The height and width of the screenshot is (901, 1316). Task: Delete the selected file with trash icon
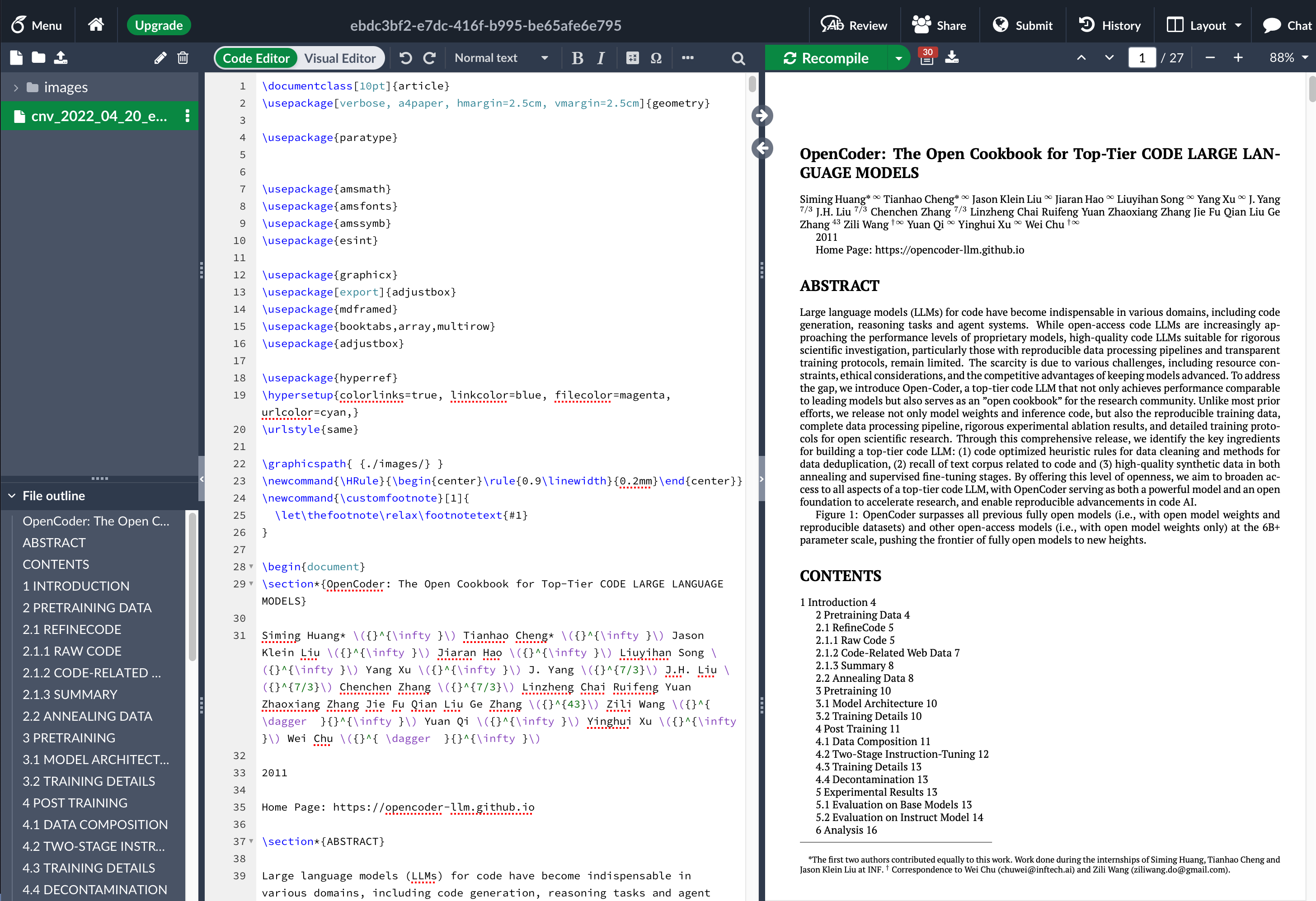[x=182, y=58]
